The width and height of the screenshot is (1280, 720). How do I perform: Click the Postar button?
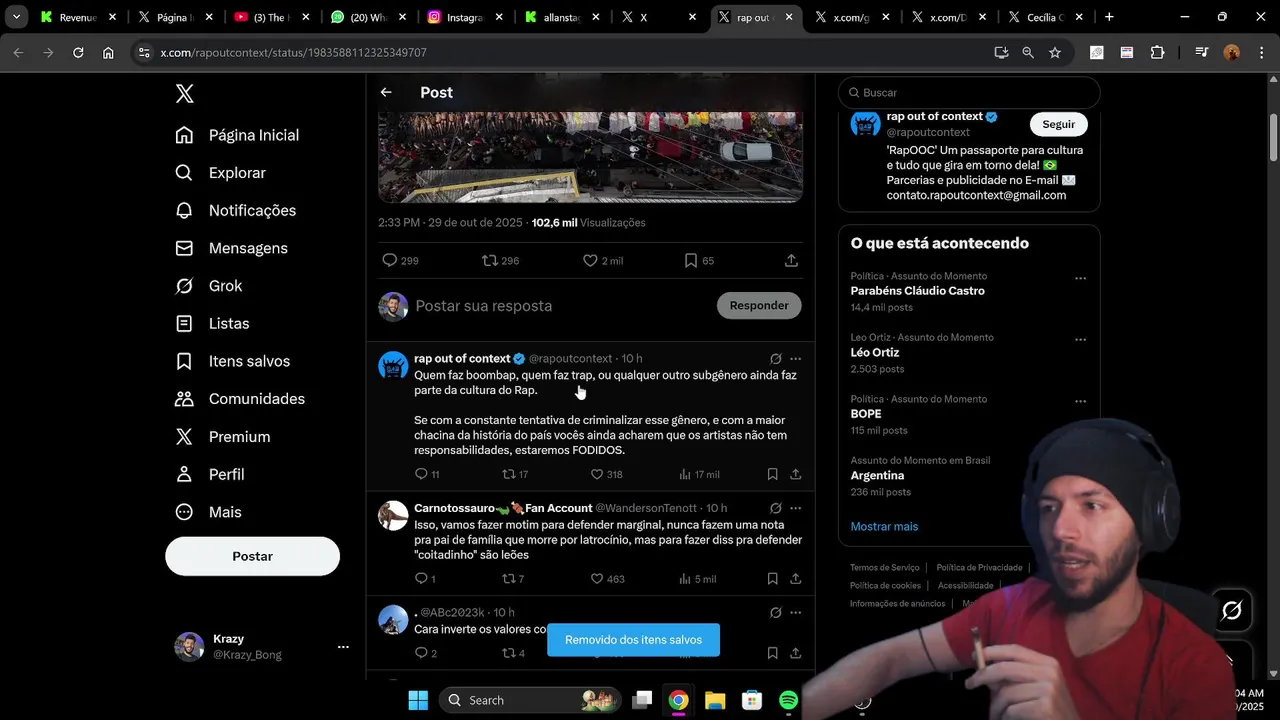tap(252, 556)
